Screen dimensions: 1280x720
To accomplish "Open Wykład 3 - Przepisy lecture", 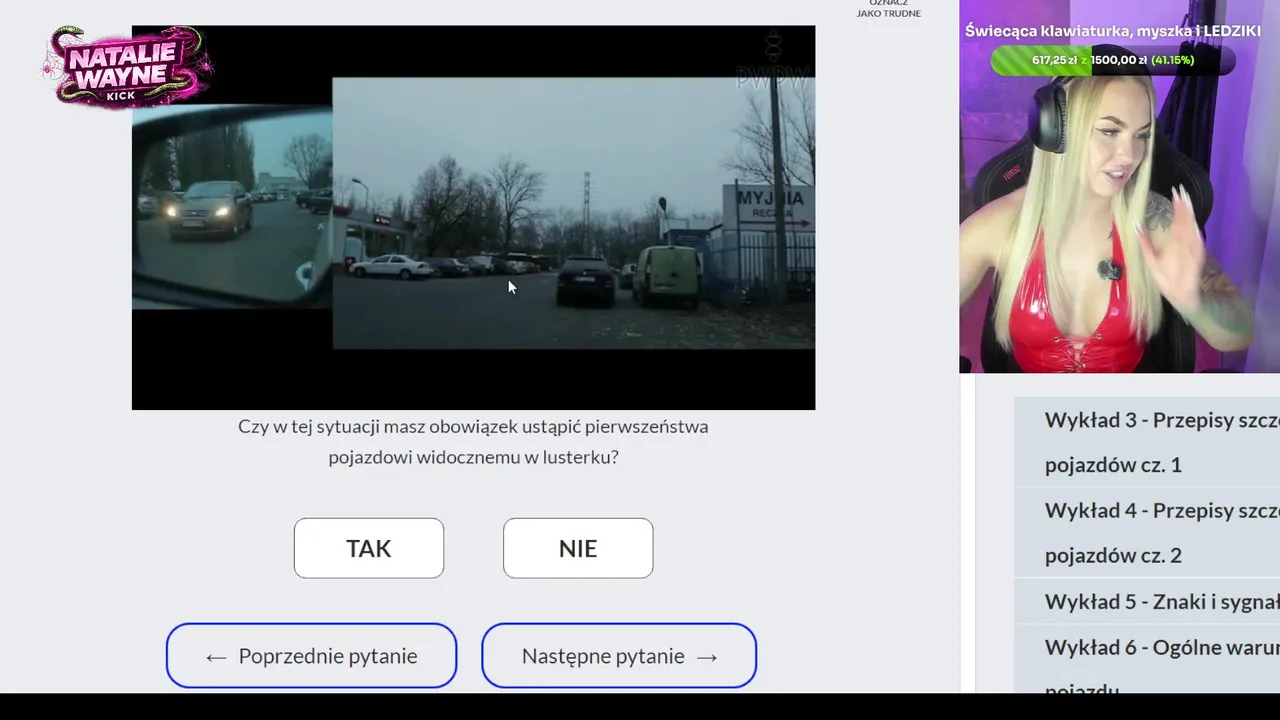I will coord(1147,442).
